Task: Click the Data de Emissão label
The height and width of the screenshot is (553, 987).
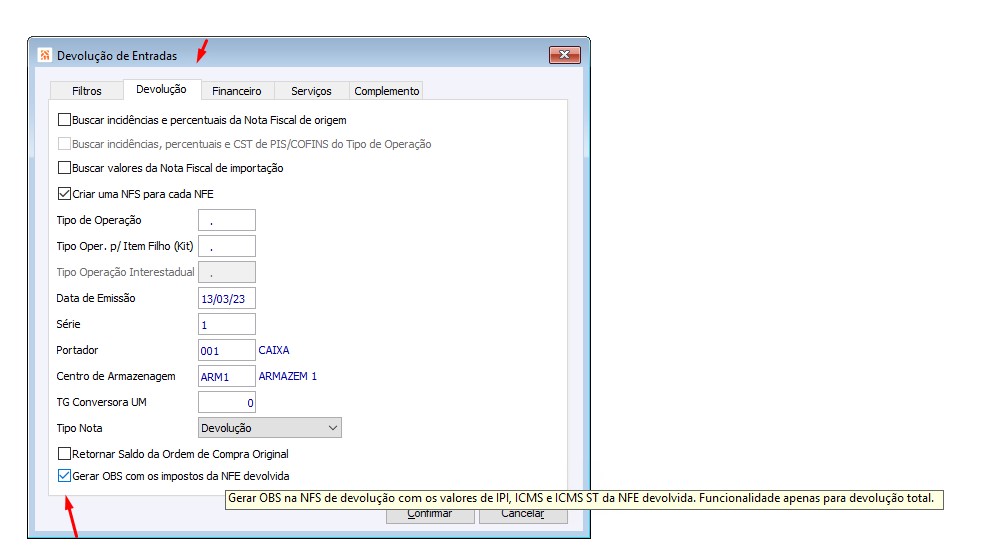Action: point(96,298)
